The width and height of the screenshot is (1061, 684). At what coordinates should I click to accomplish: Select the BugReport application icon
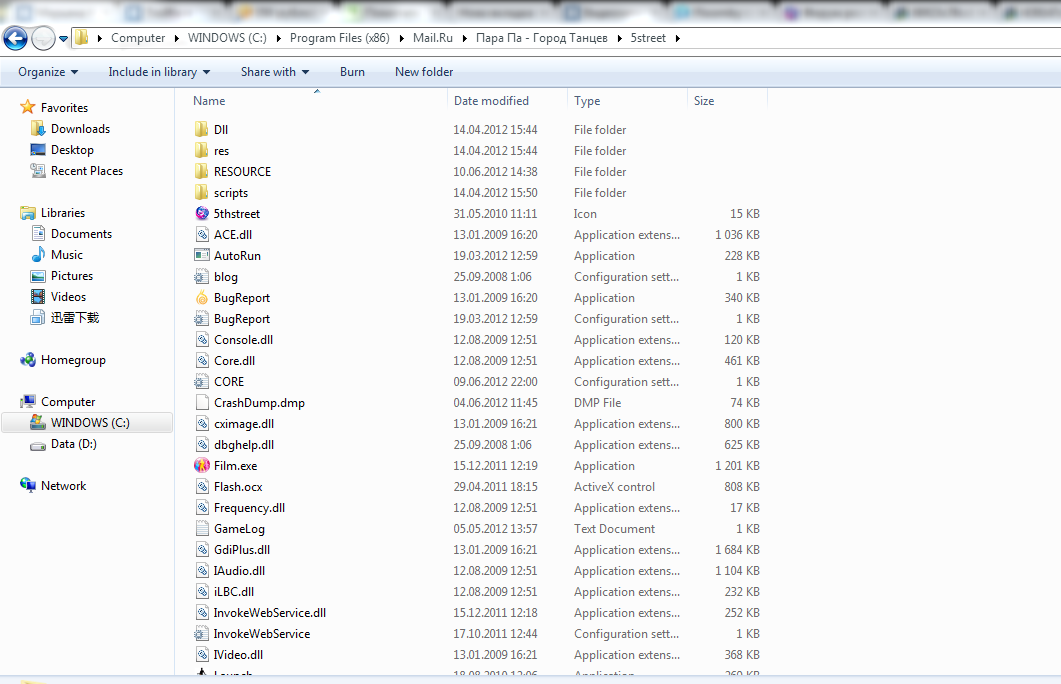(x=202, y=297)
